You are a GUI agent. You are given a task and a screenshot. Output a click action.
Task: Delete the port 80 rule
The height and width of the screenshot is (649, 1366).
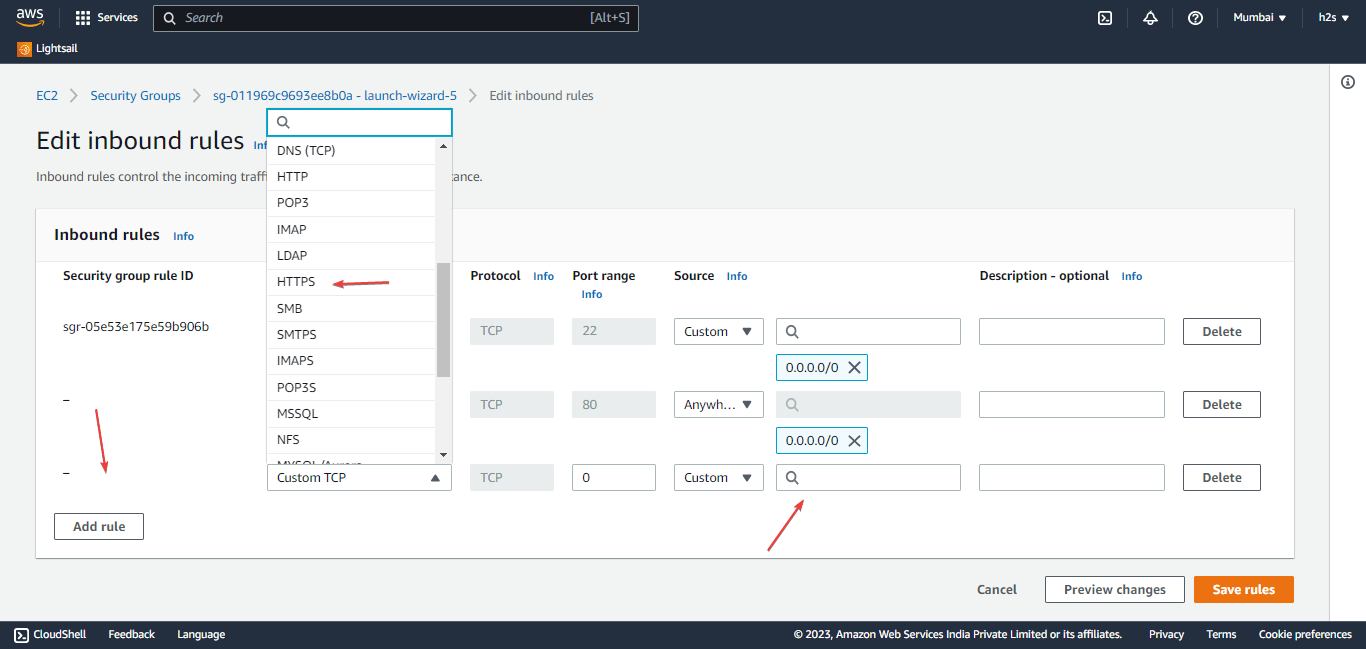[x=1222, y=405]
